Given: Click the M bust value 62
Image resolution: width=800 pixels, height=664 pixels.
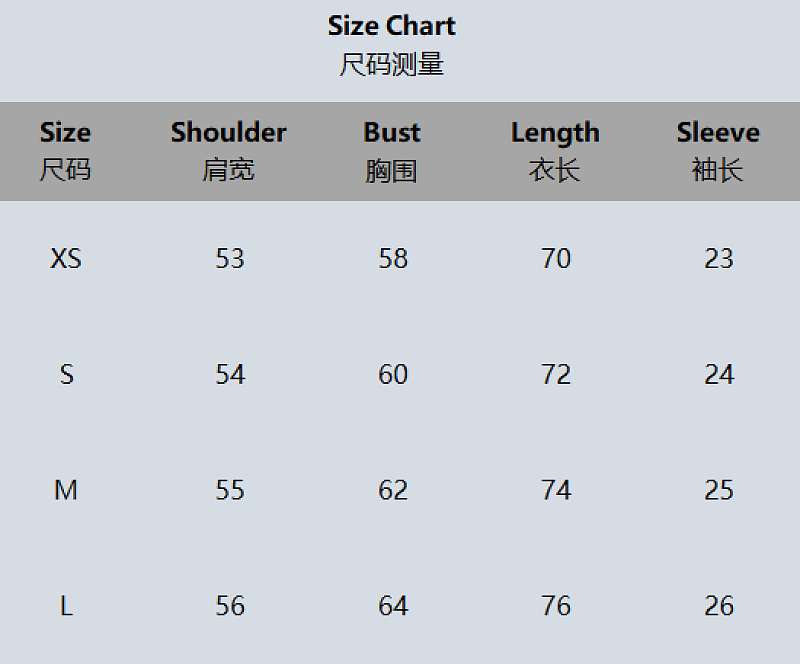Looking at the screenshot, I should tap(393, 490).
